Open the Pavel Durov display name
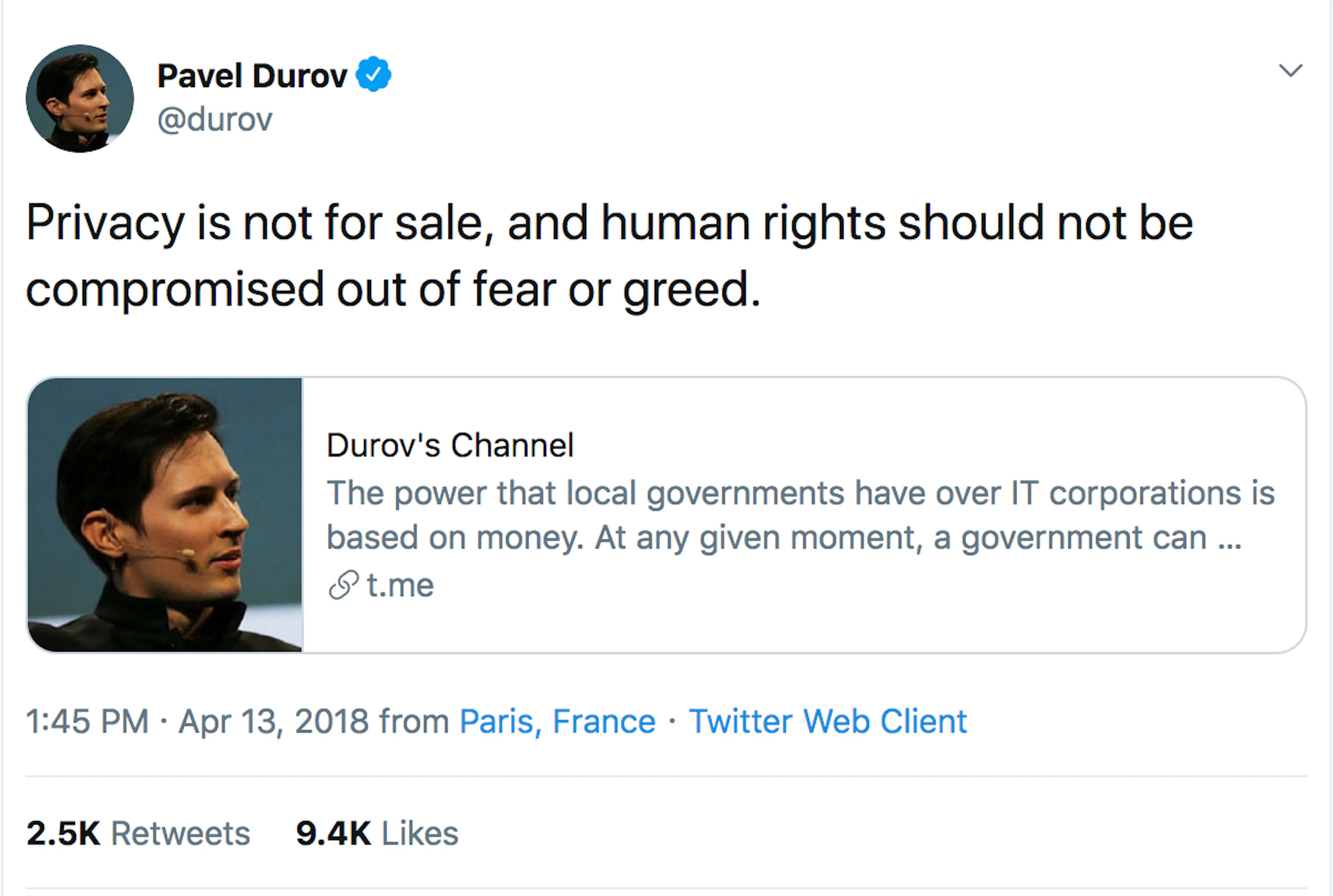1333x896 pixels. pos(252,76)
